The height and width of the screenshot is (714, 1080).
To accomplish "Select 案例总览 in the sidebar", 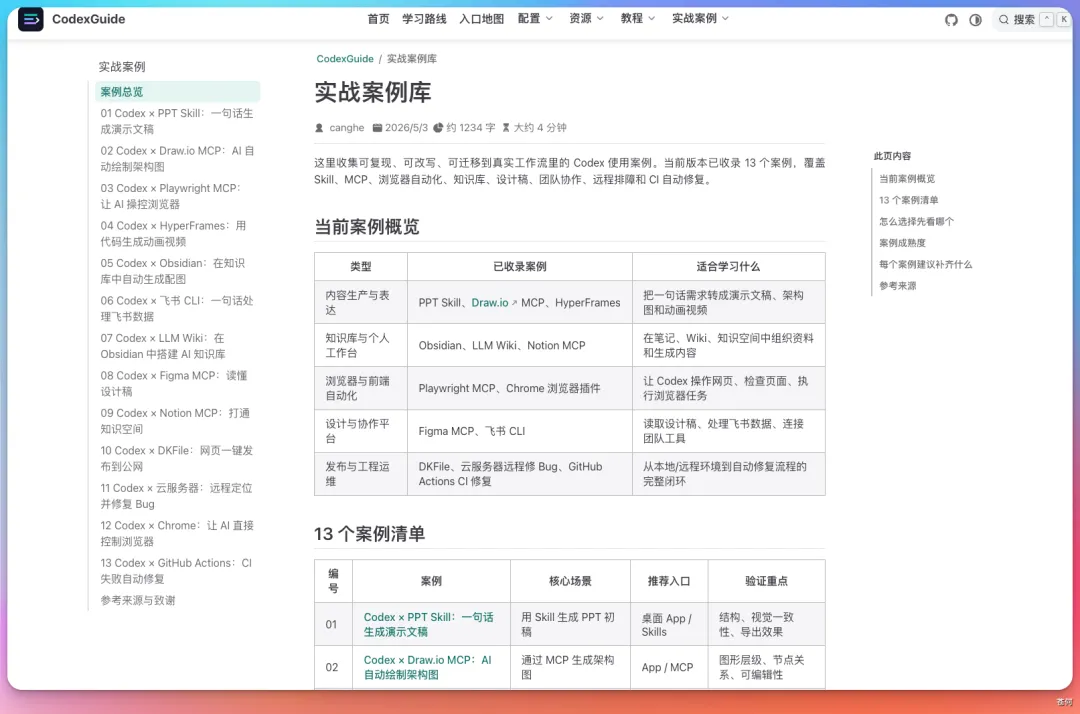I will [x=178, y=92].
